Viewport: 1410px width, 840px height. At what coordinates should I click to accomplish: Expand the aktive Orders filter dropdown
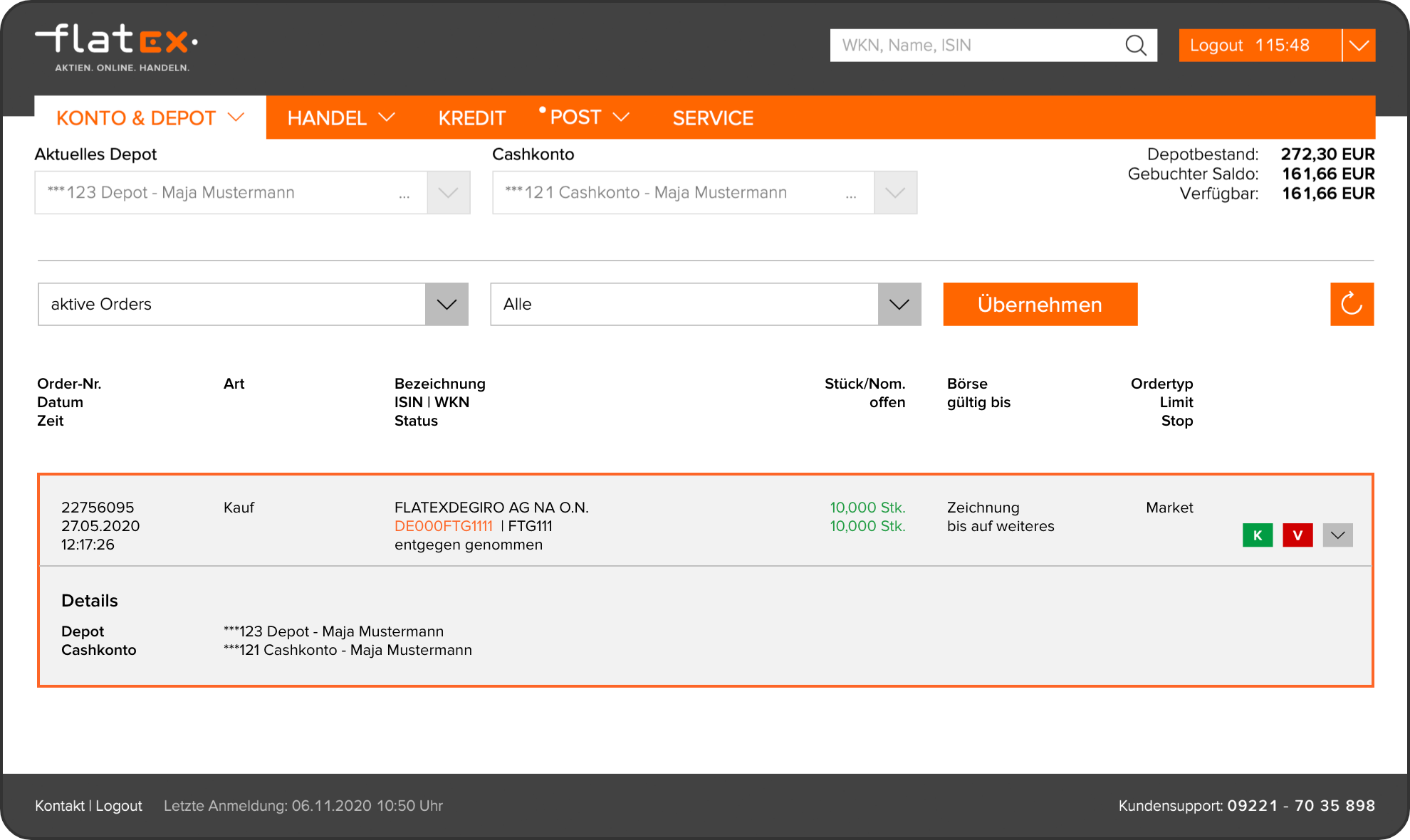[447, 304]
